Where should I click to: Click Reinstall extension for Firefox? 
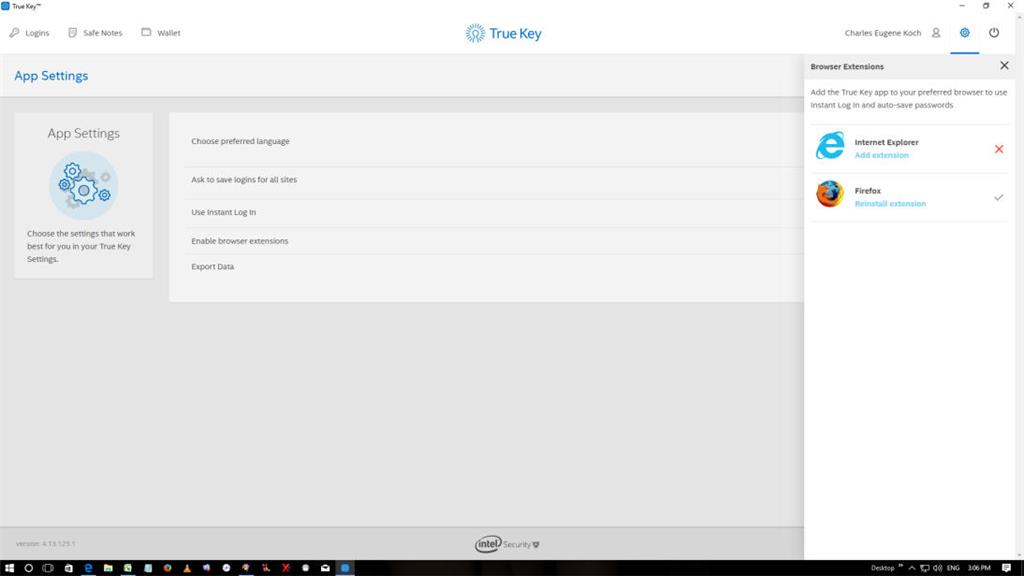[x=890, y=204]
